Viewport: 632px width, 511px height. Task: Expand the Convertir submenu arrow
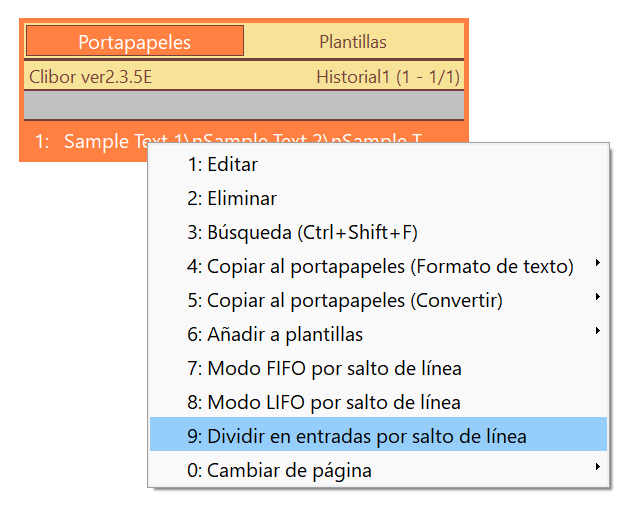click(598, 297)
